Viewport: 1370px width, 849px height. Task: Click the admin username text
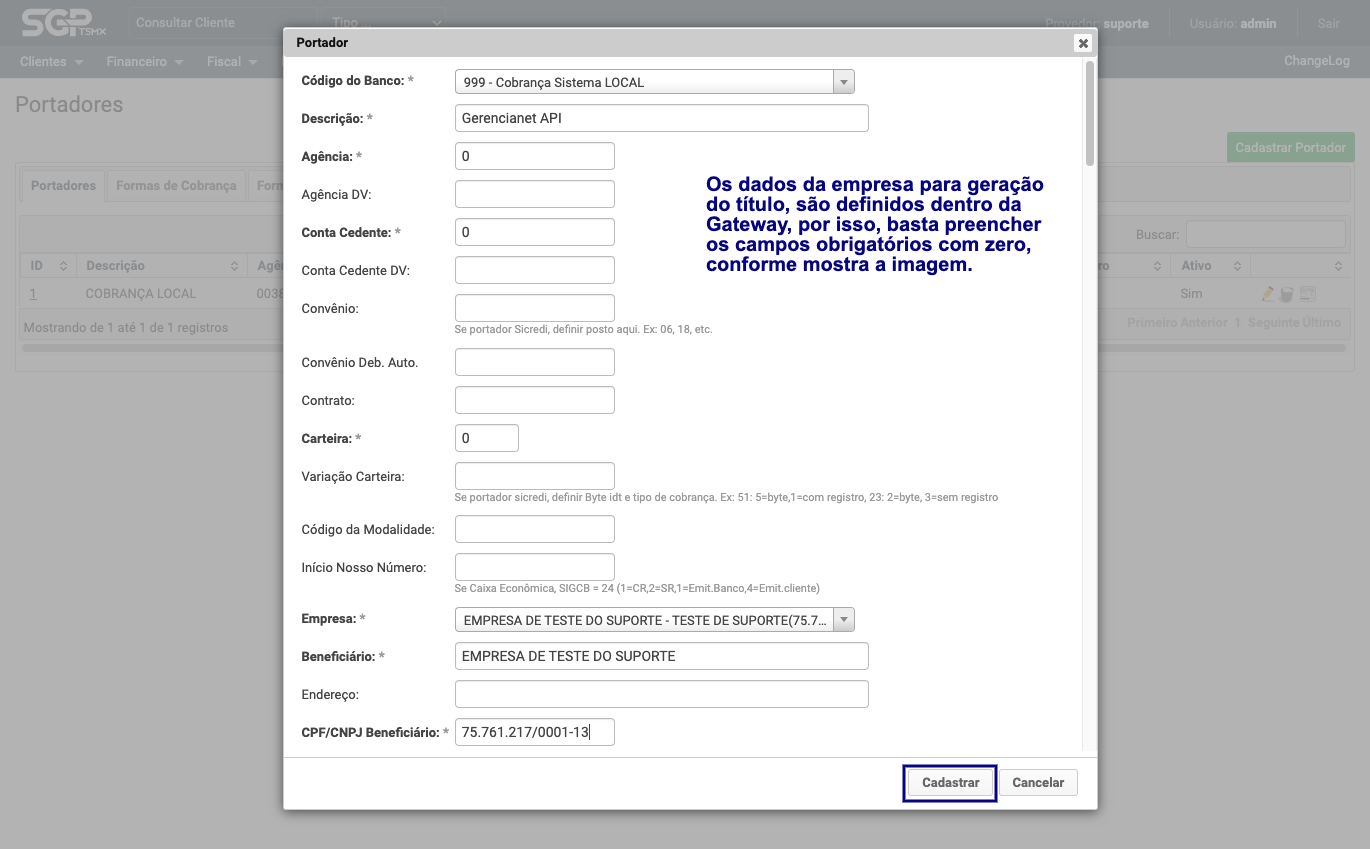point(1258,23)
